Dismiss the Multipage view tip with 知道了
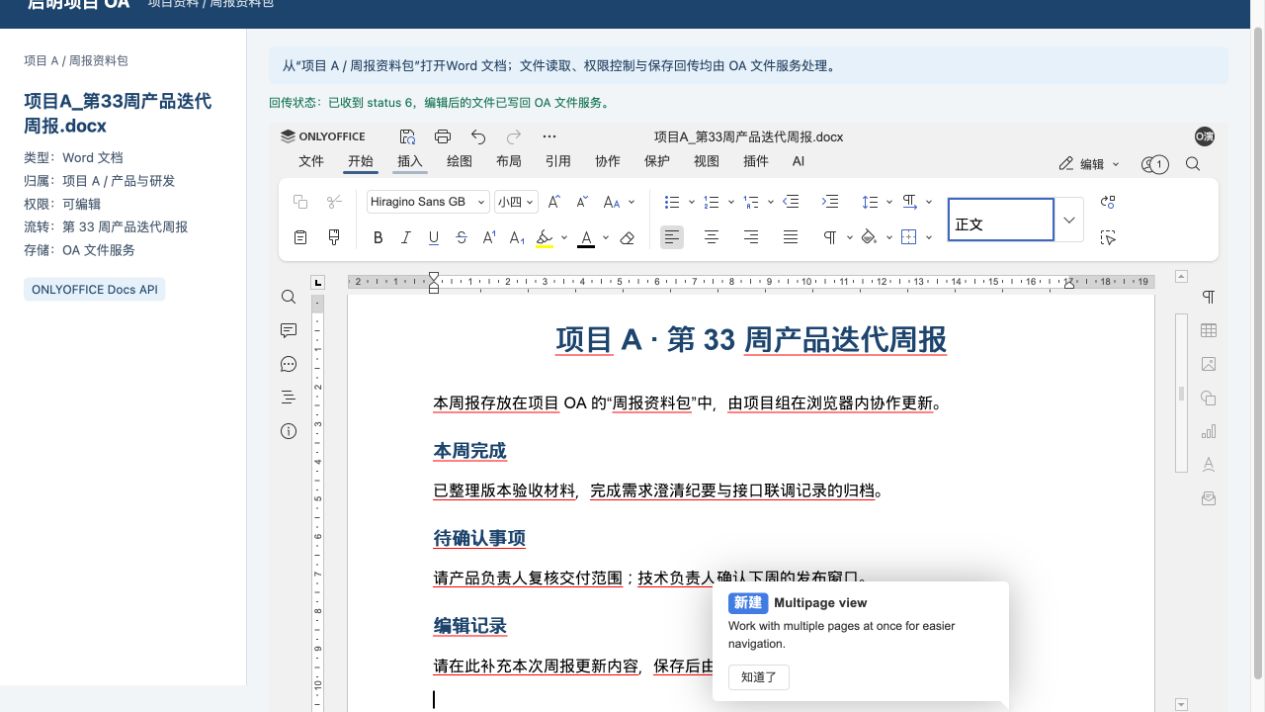The width and height of the screenshot is (1265, 712). point(758,677)
